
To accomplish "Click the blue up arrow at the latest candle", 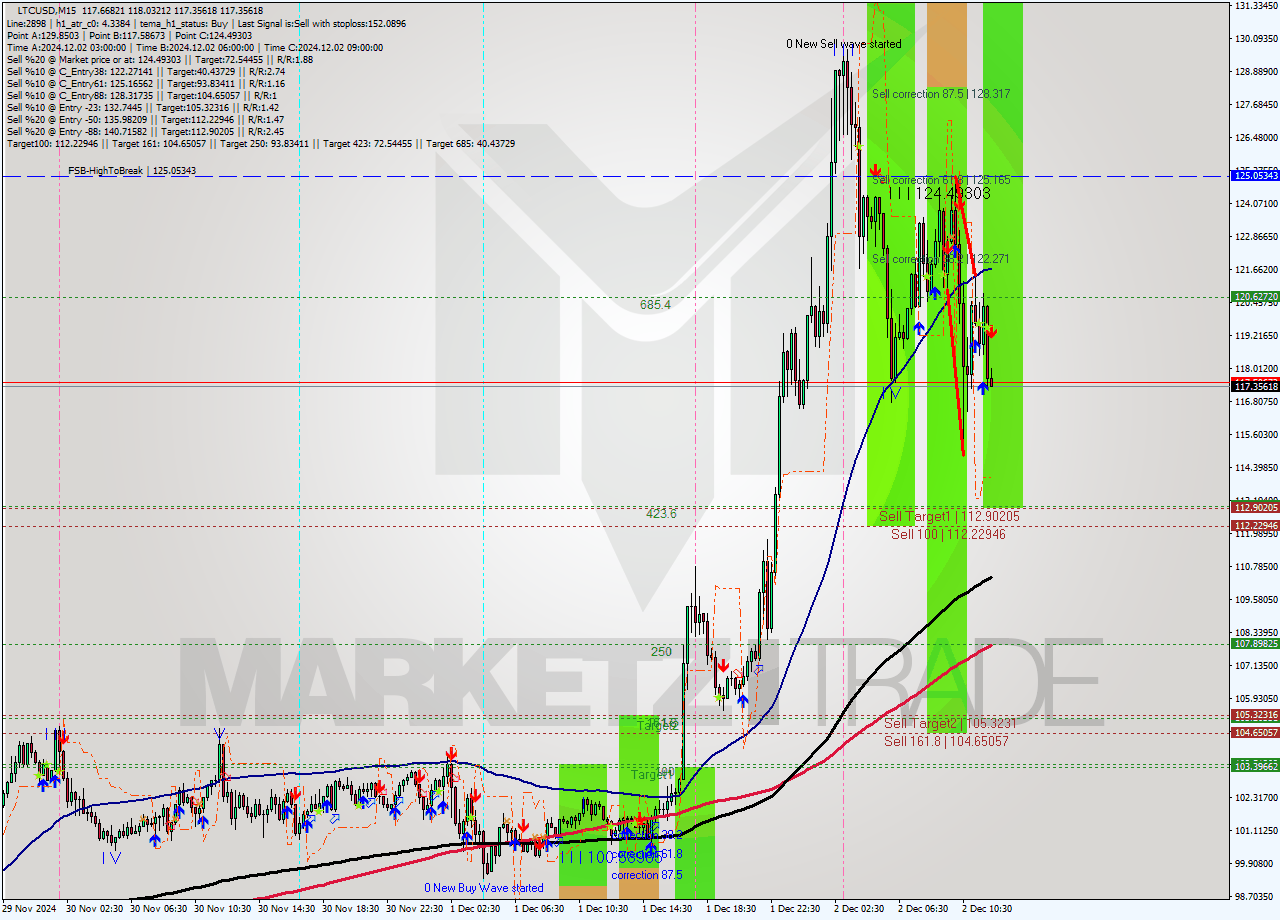I will pos(982,386).
